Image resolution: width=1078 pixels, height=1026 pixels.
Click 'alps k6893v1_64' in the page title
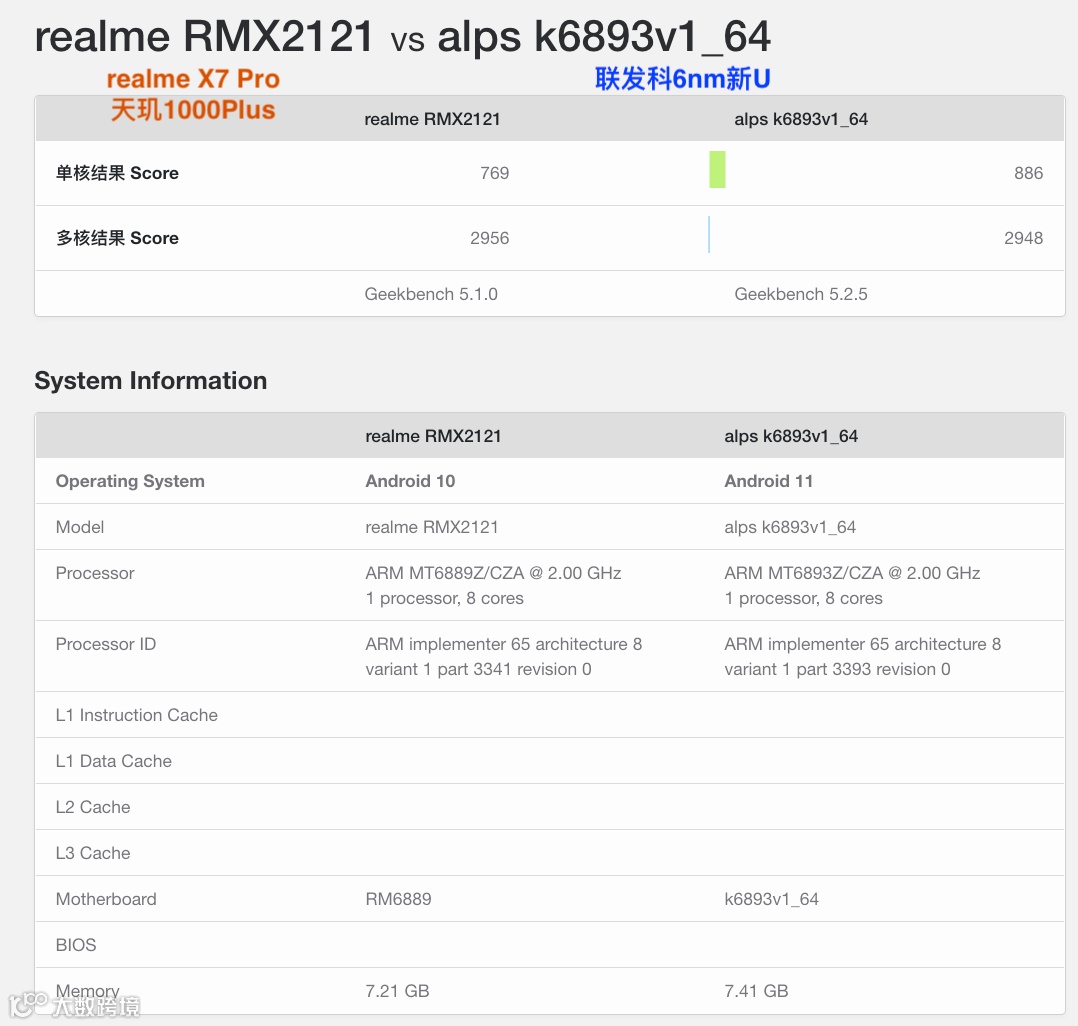point(604,36)
